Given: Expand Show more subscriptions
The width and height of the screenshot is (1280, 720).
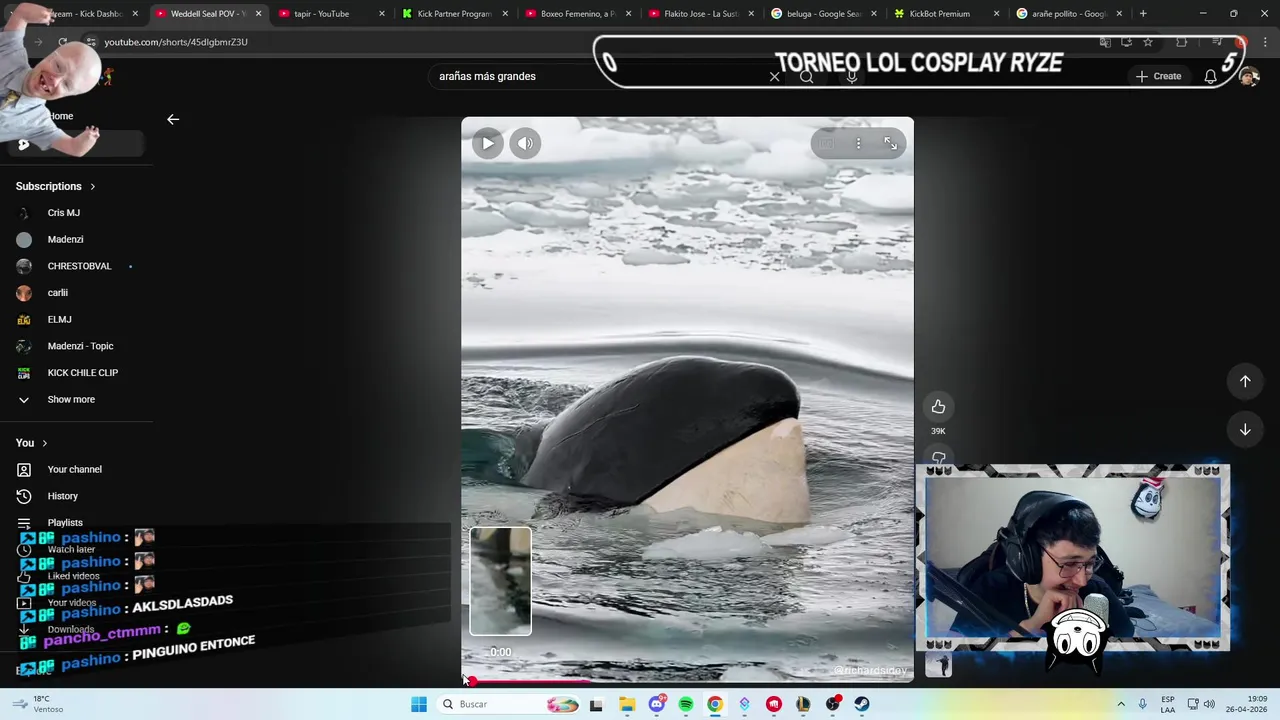Looking at the screenshot, I should point(71,399).
